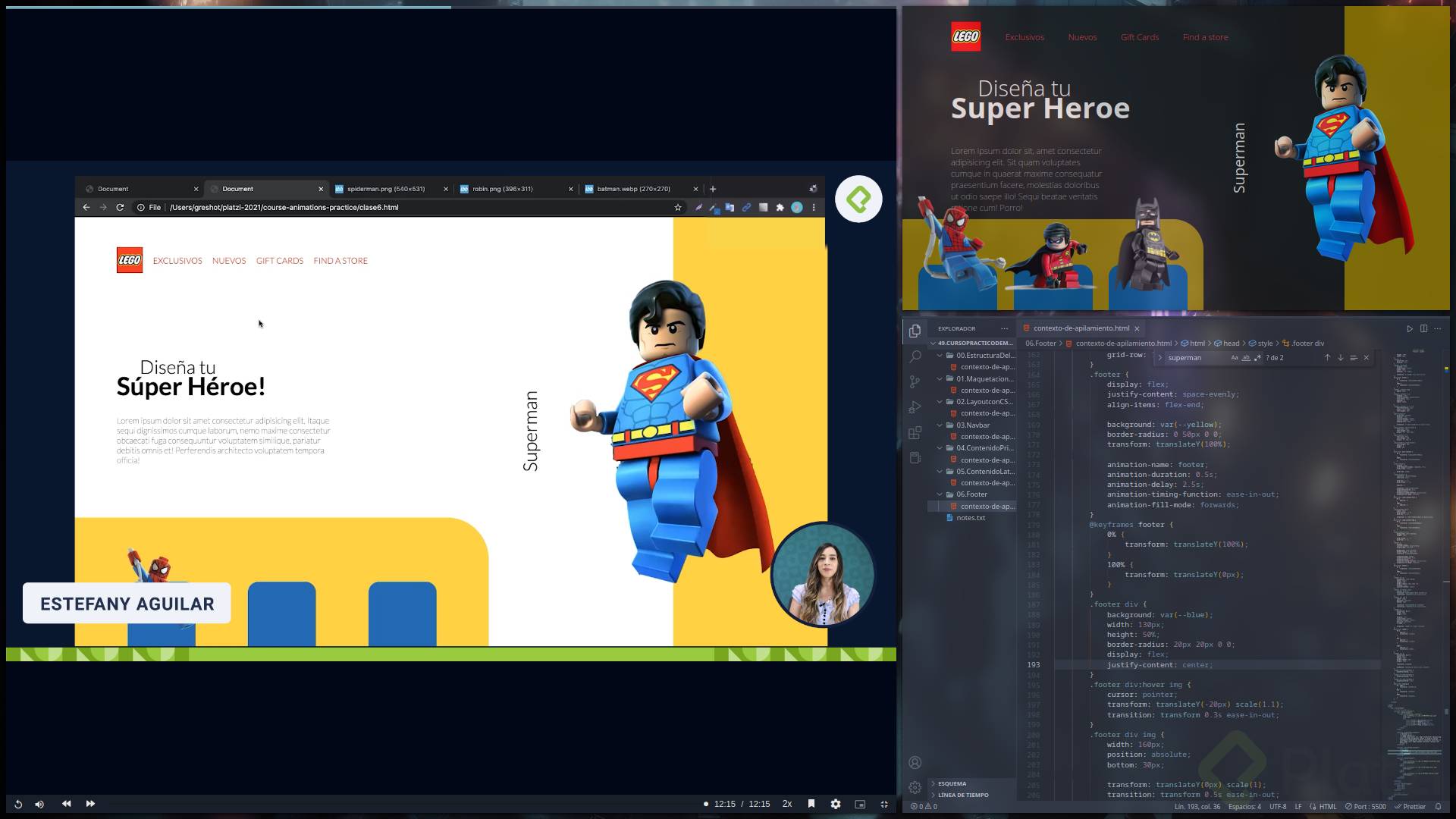Change the 2x playback speed

point(787,804)
